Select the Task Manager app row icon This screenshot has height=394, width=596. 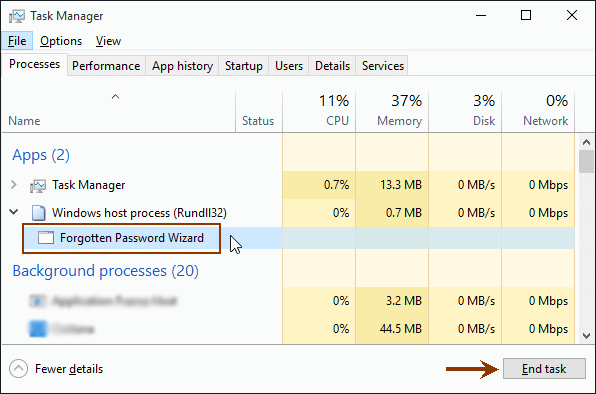[38, 185]
